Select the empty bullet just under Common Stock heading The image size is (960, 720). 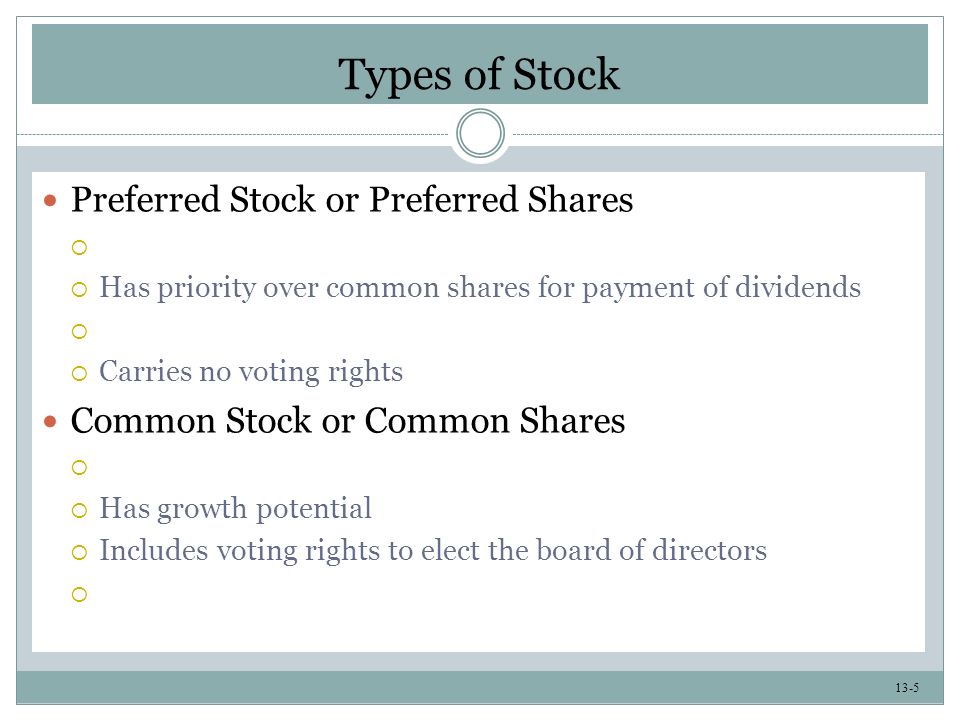point(79,468)
